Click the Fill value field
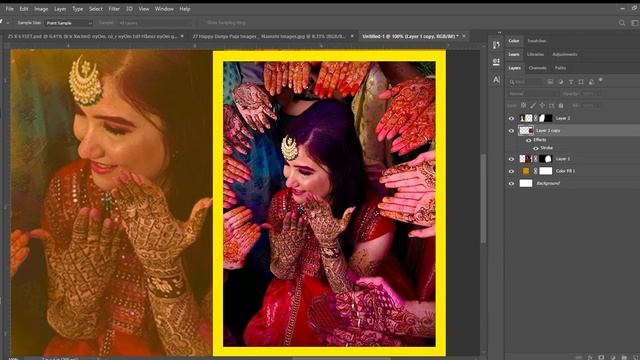The width and height of the screenshot is (640, 360). pos(589,105)
